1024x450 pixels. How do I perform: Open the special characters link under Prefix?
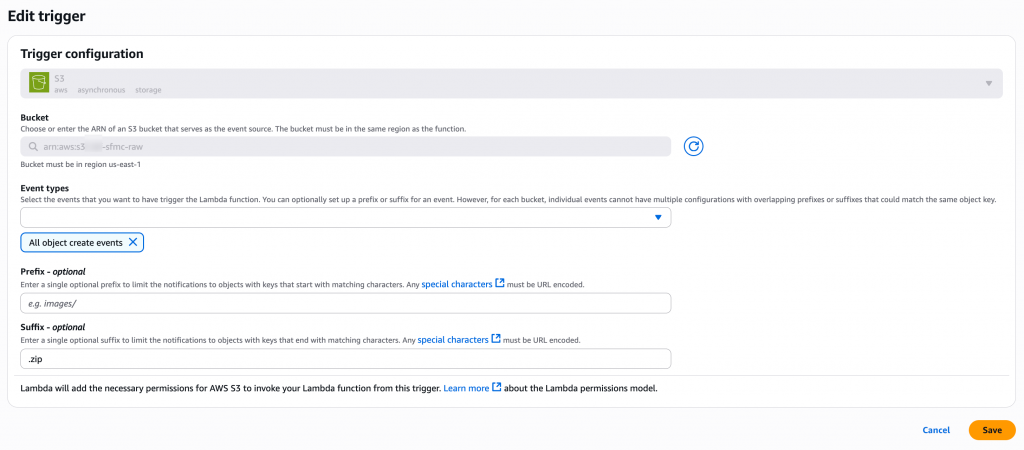tap(457, 285)
